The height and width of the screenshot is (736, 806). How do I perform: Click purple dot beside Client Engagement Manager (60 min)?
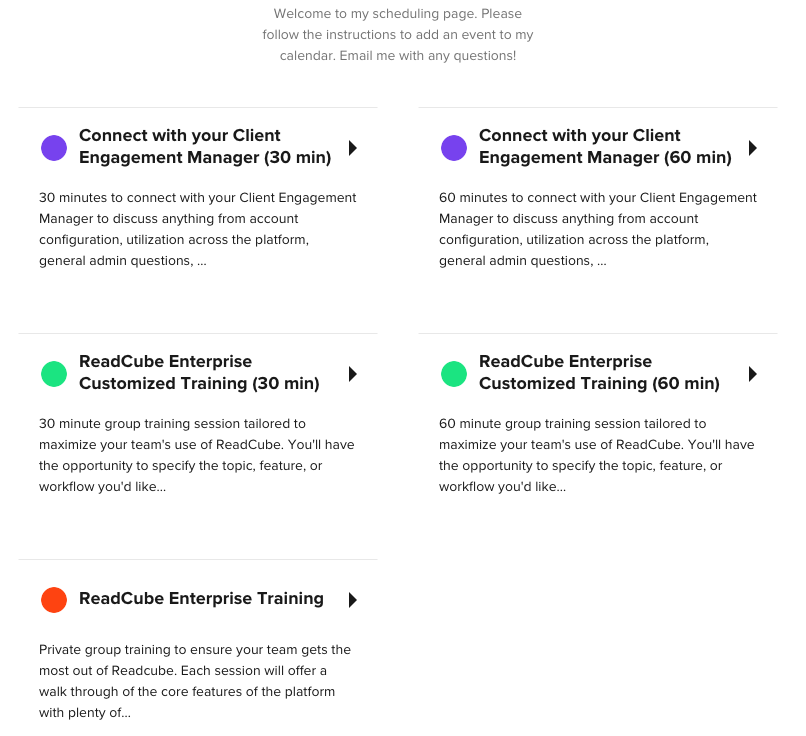454,148
